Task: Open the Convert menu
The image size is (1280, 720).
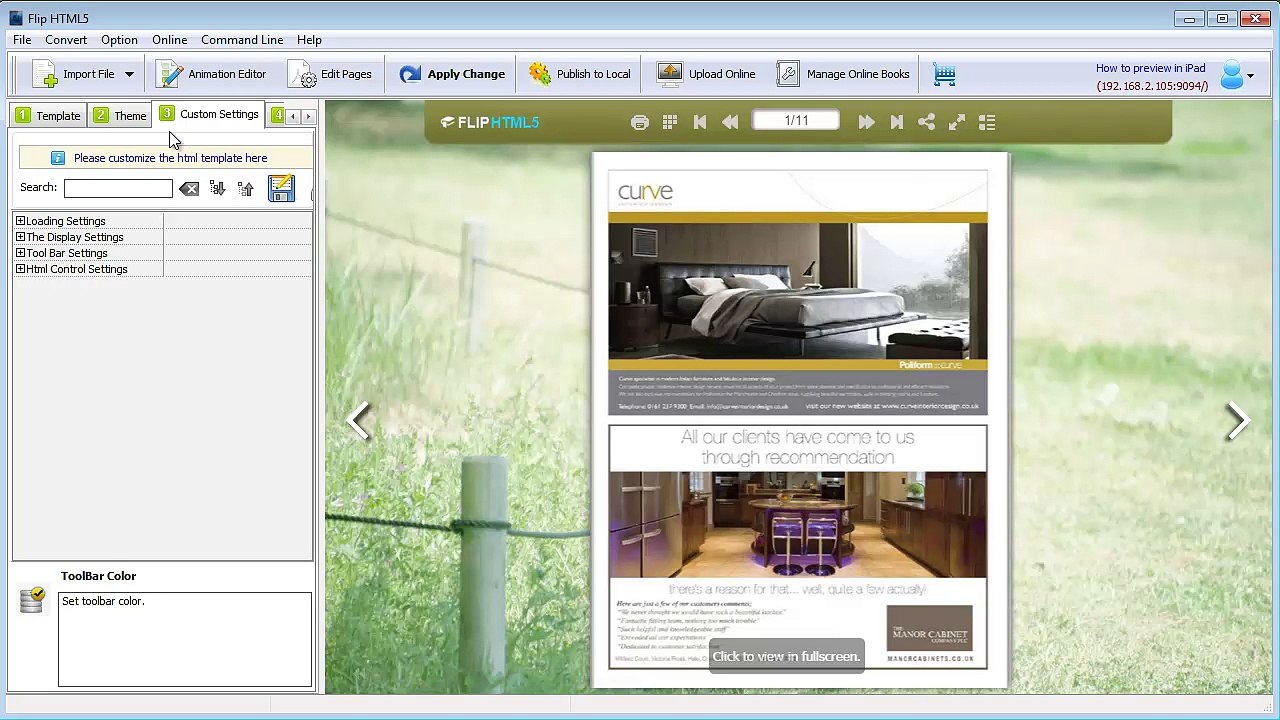Action: tap(66, 40)
